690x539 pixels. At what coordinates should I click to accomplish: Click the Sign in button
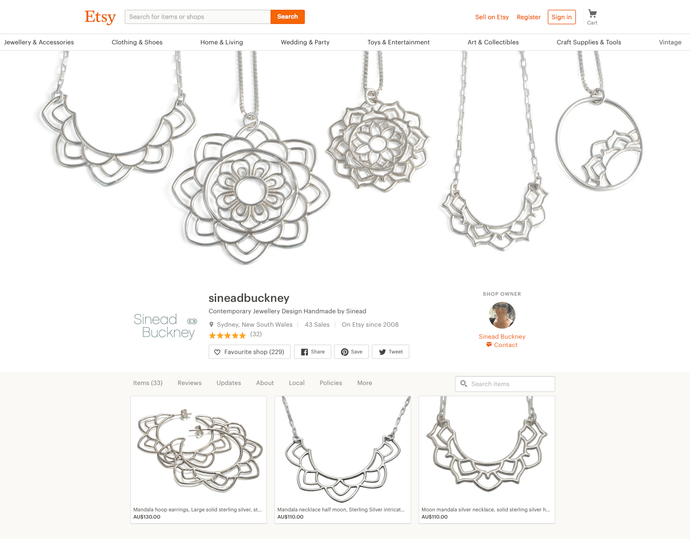coord(562,17)
